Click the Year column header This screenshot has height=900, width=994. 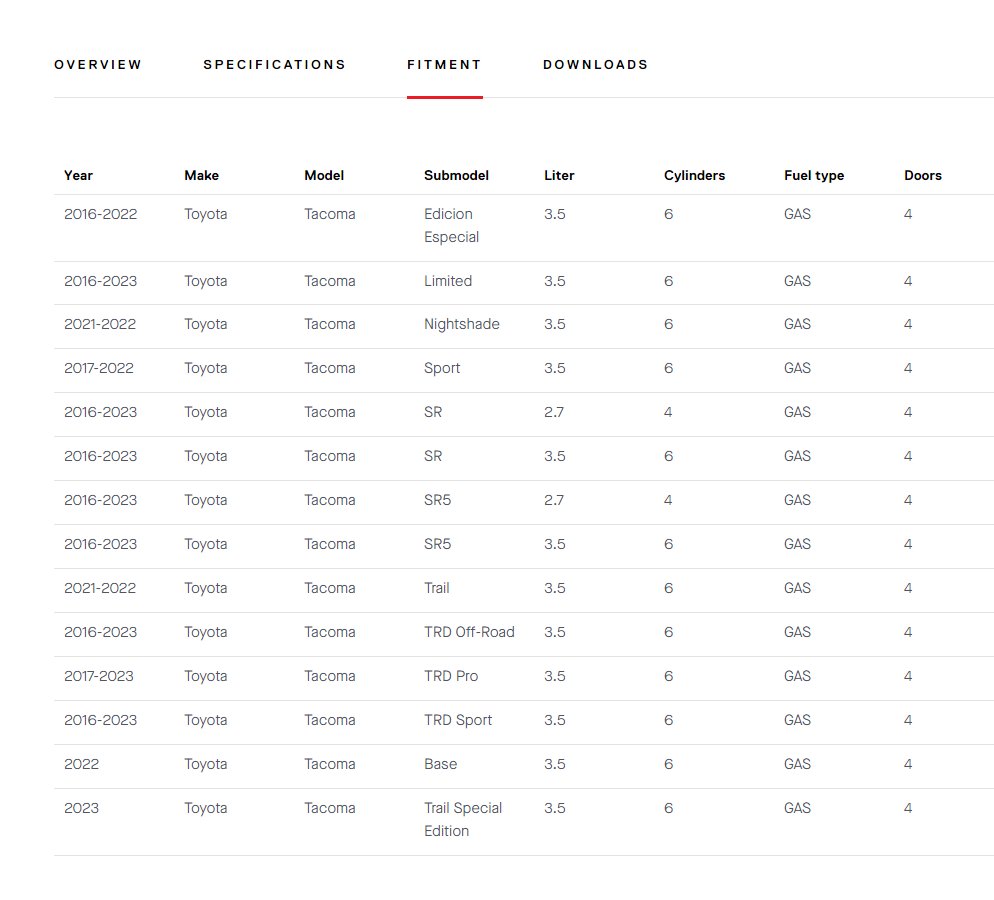(79, 176)
